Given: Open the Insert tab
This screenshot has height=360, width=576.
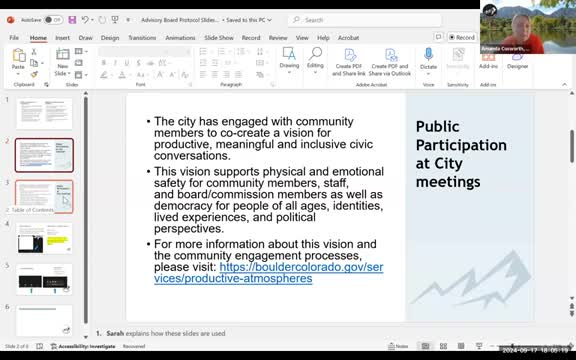Looking at the screenshot, I should coord(62,37).
